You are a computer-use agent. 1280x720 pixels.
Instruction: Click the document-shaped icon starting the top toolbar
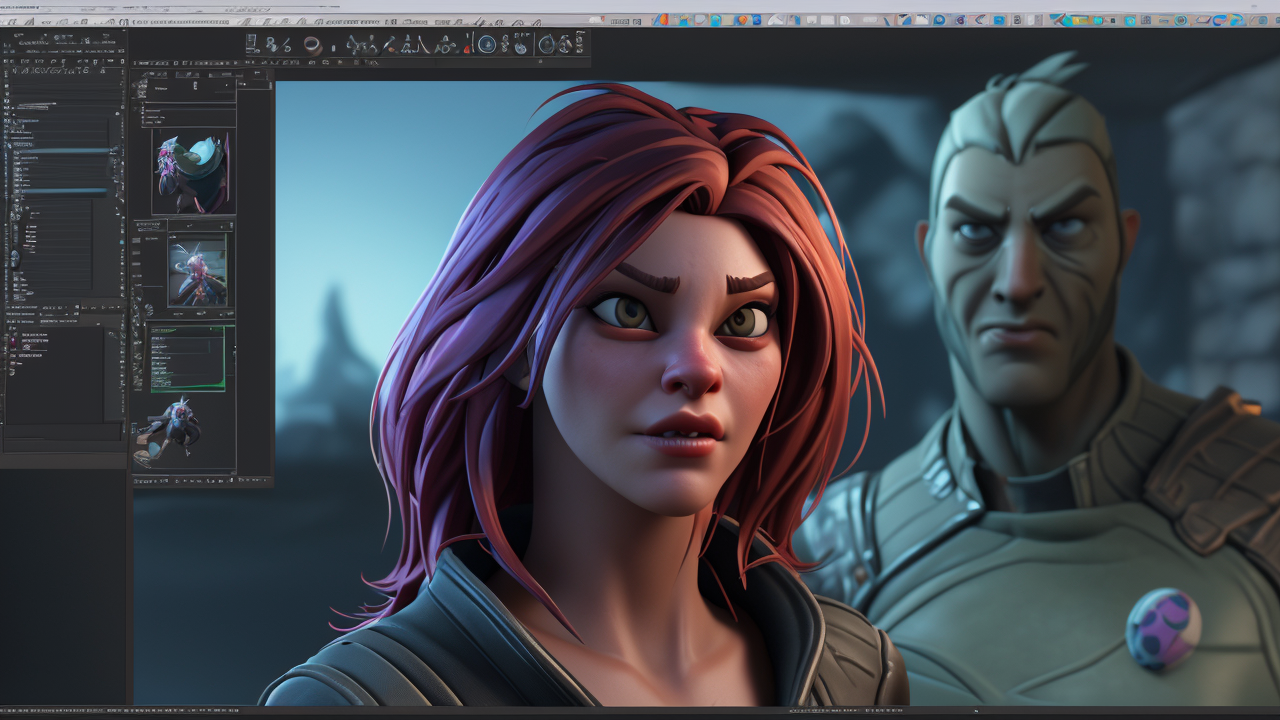tap(253, 44)
